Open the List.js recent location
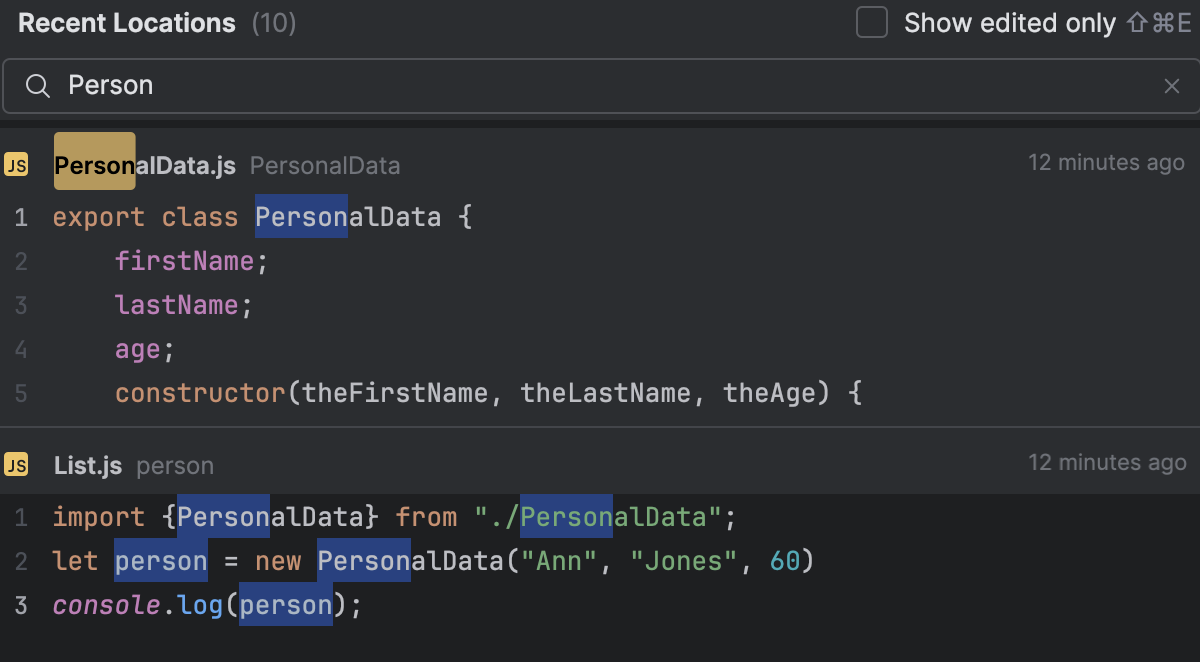Viewport: 1200px width, 662px height. coord(88,465)
